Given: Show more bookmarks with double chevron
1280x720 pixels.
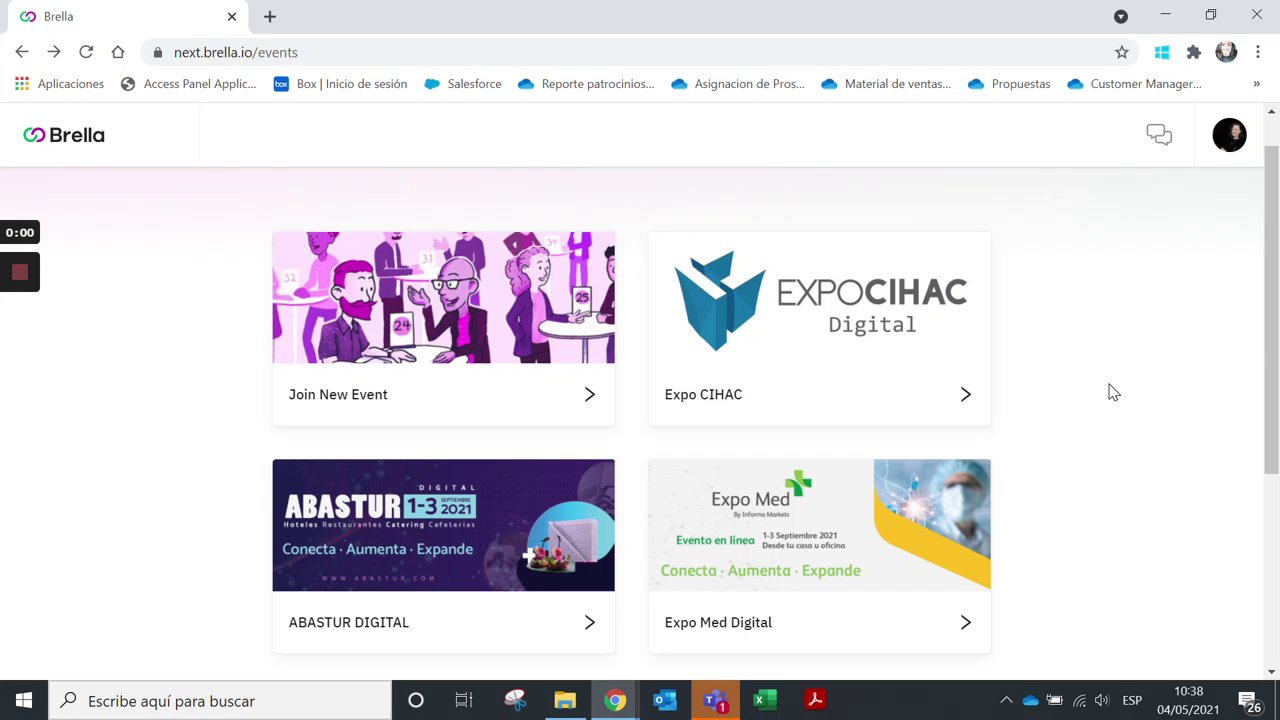Looking at the screenshot, I should coord(1257,84).
